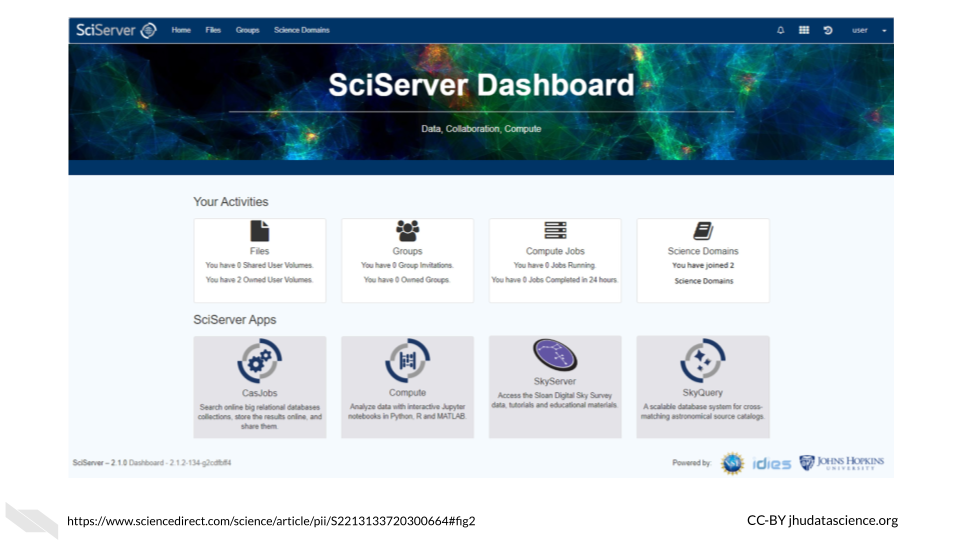Image resolution: width=960 pixels, height=540 pixels.
Task: Launch the SkyQuery app icon
Action: 703,361
